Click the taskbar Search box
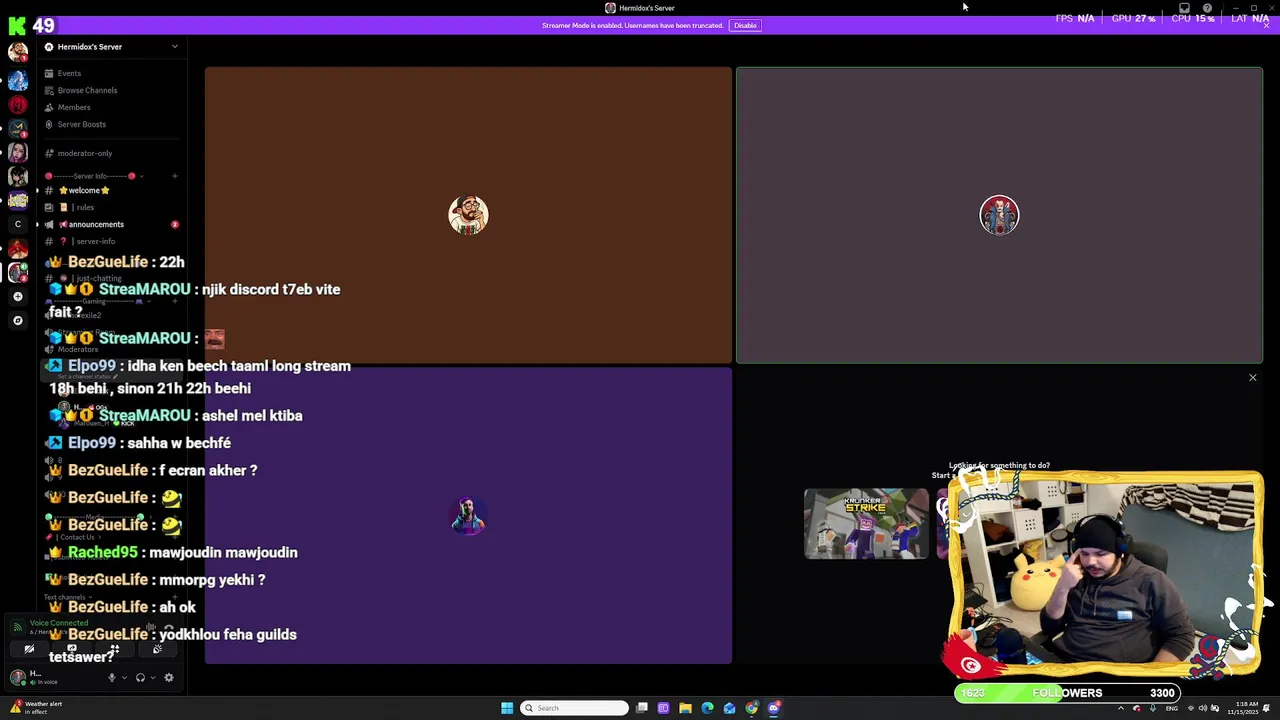The height and width of the screenshot is (720, 1280). click(x=575, y=708)
